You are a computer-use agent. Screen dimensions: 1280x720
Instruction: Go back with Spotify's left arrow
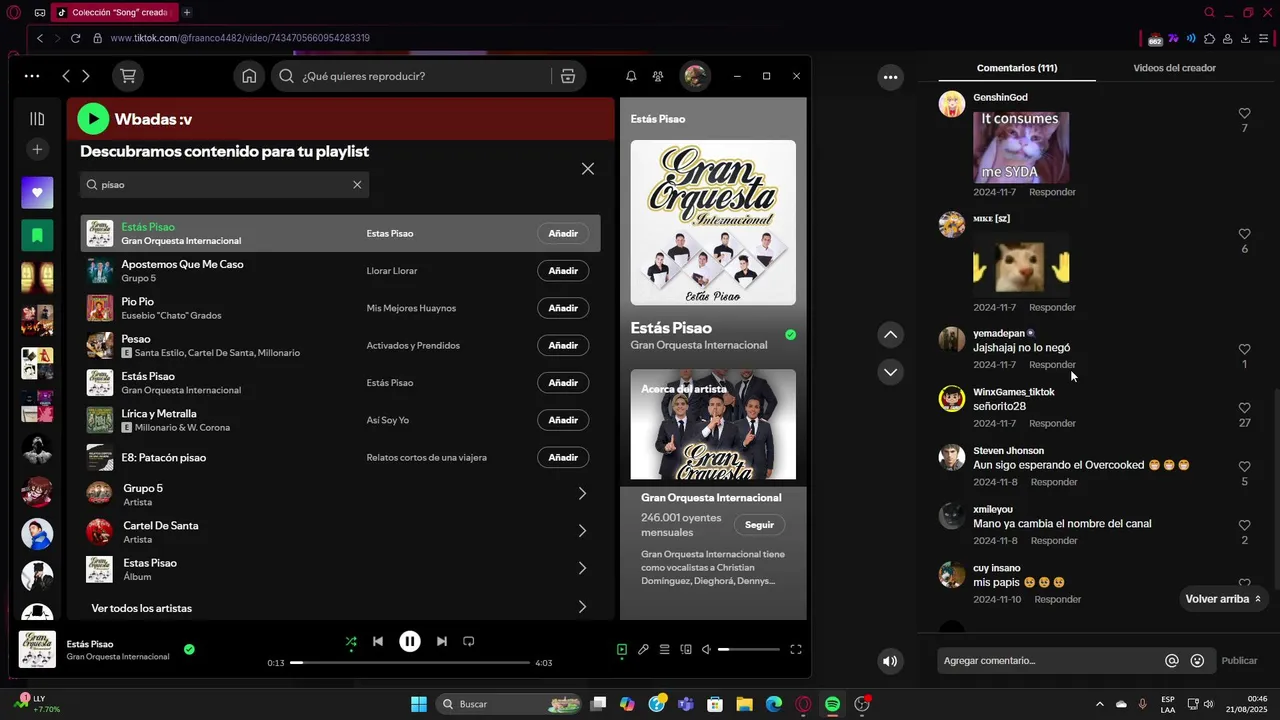(66, 76)
